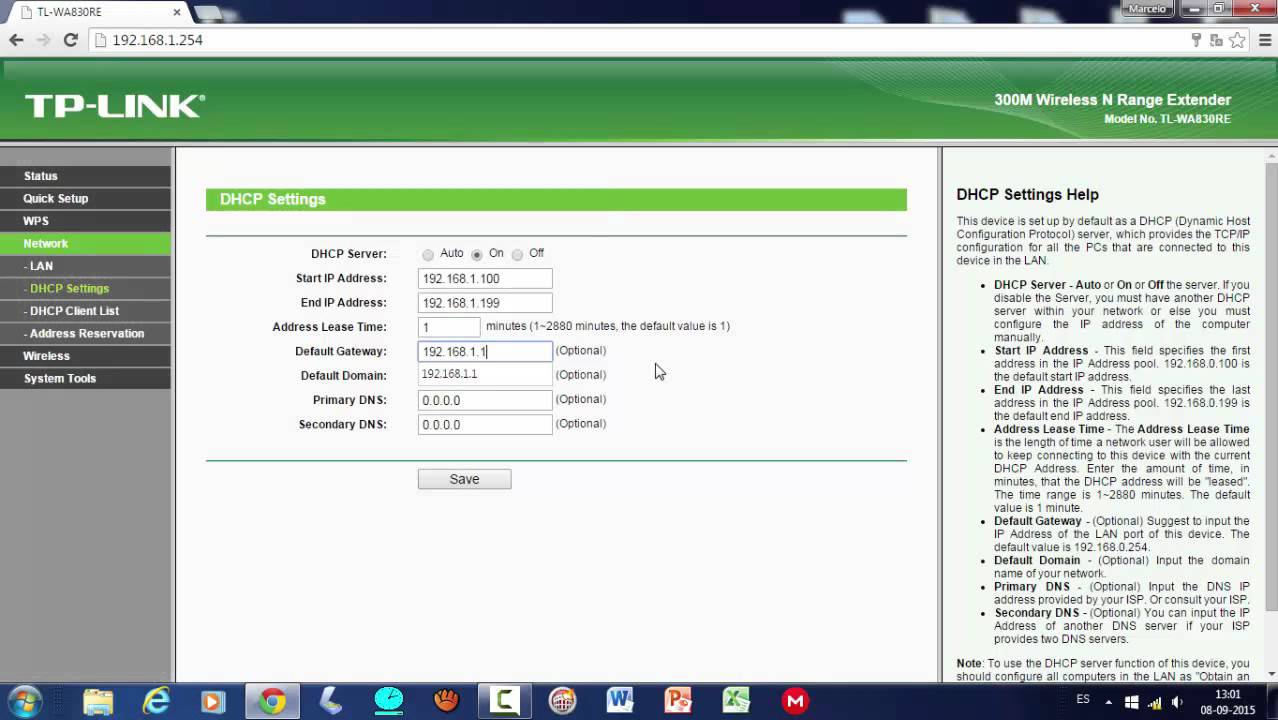Launch Excel from the taskbar
The image size is (1278, 720).
pyautogui.click(x=736, y=700)
